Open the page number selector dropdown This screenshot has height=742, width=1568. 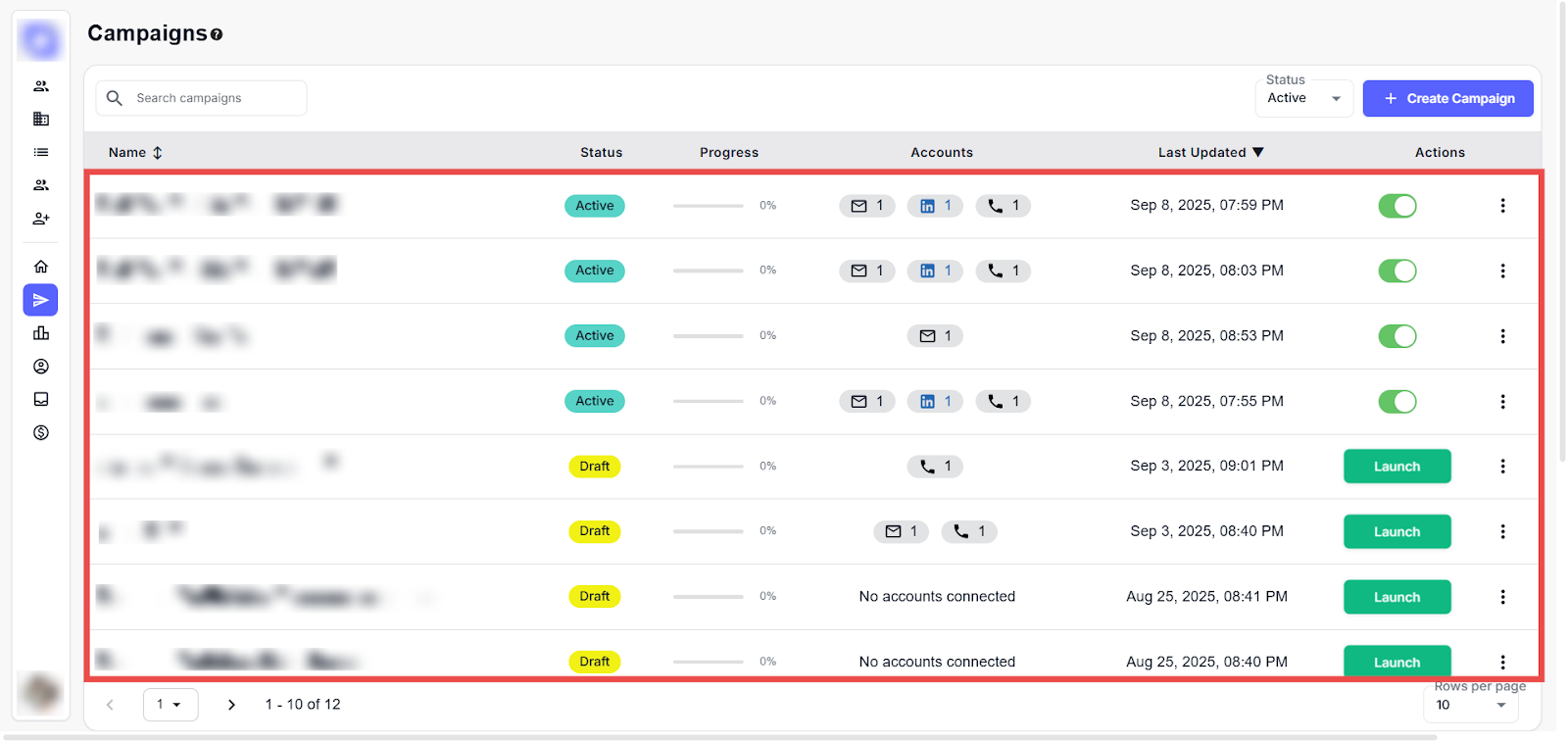pyautogui.click(x=171, y=705)
